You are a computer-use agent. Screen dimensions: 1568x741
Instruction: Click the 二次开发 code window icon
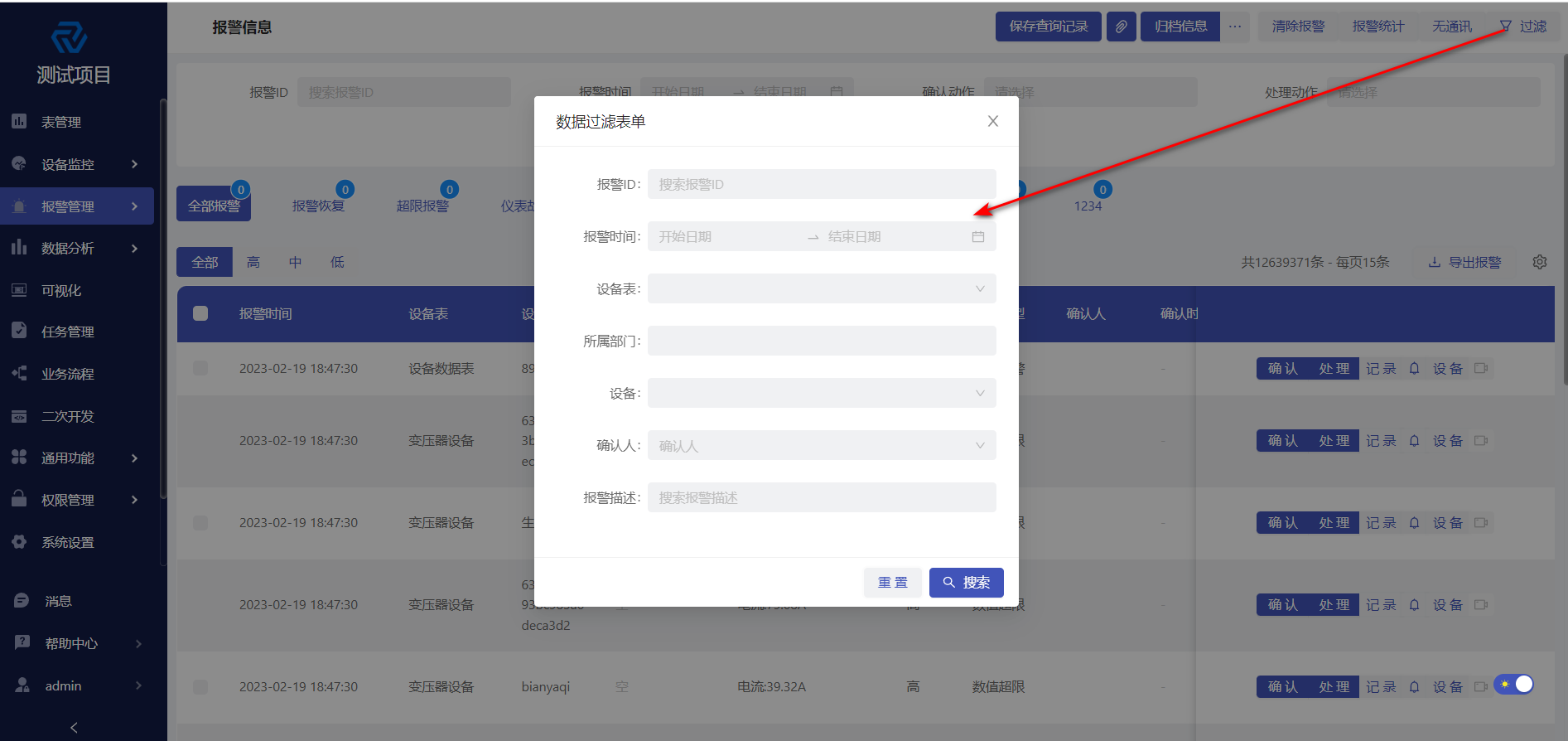point(19,416)
